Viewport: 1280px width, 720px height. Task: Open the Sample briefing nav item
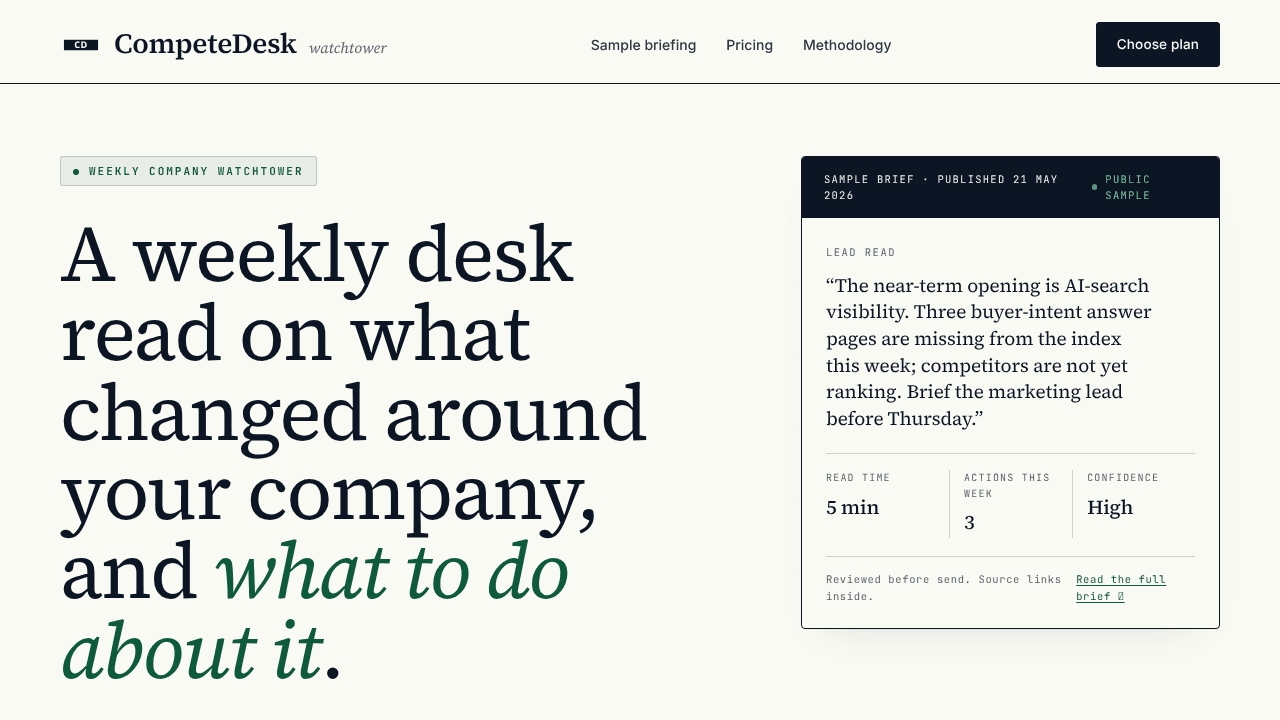click(x=643, y=45)
